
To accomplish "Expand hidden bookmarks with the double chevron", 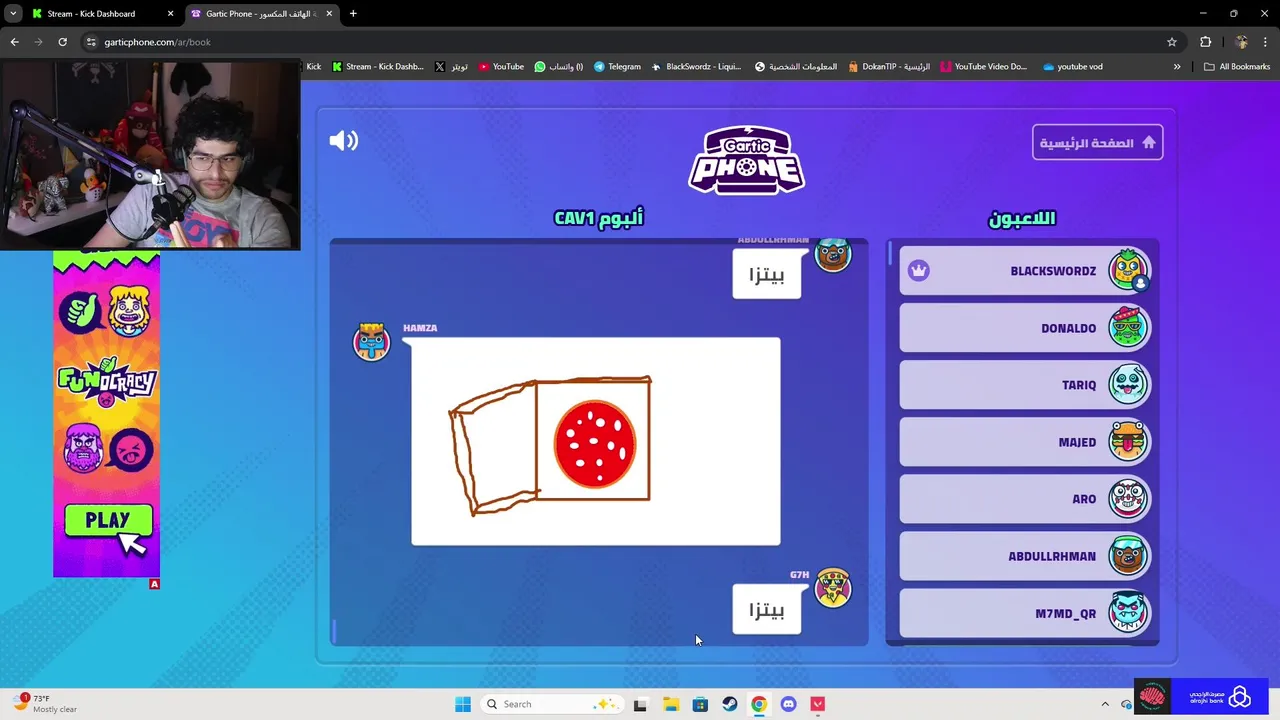I will pyautogui.click(x=1177, y=67).
